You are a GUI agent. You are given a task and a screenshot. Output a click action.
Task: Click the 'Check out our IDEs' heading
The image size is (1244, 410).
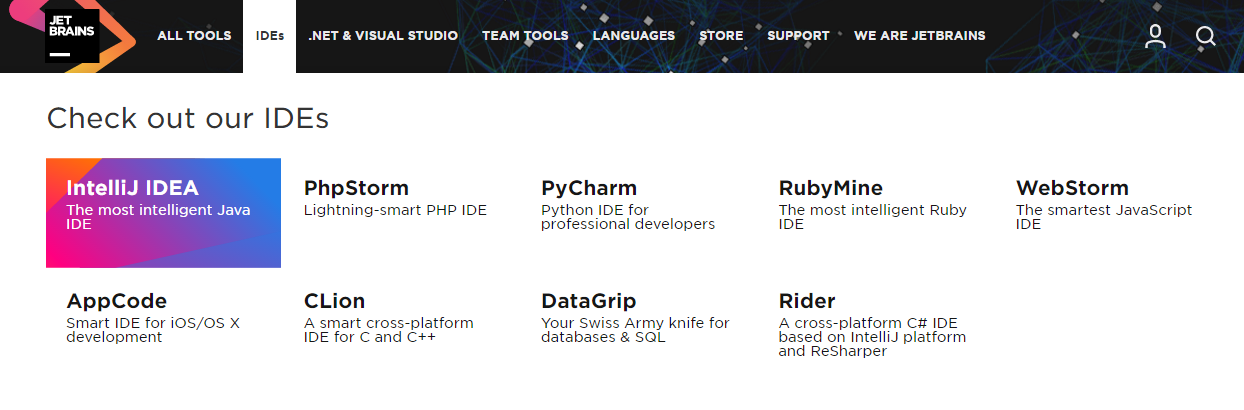[x=188, y=118]
